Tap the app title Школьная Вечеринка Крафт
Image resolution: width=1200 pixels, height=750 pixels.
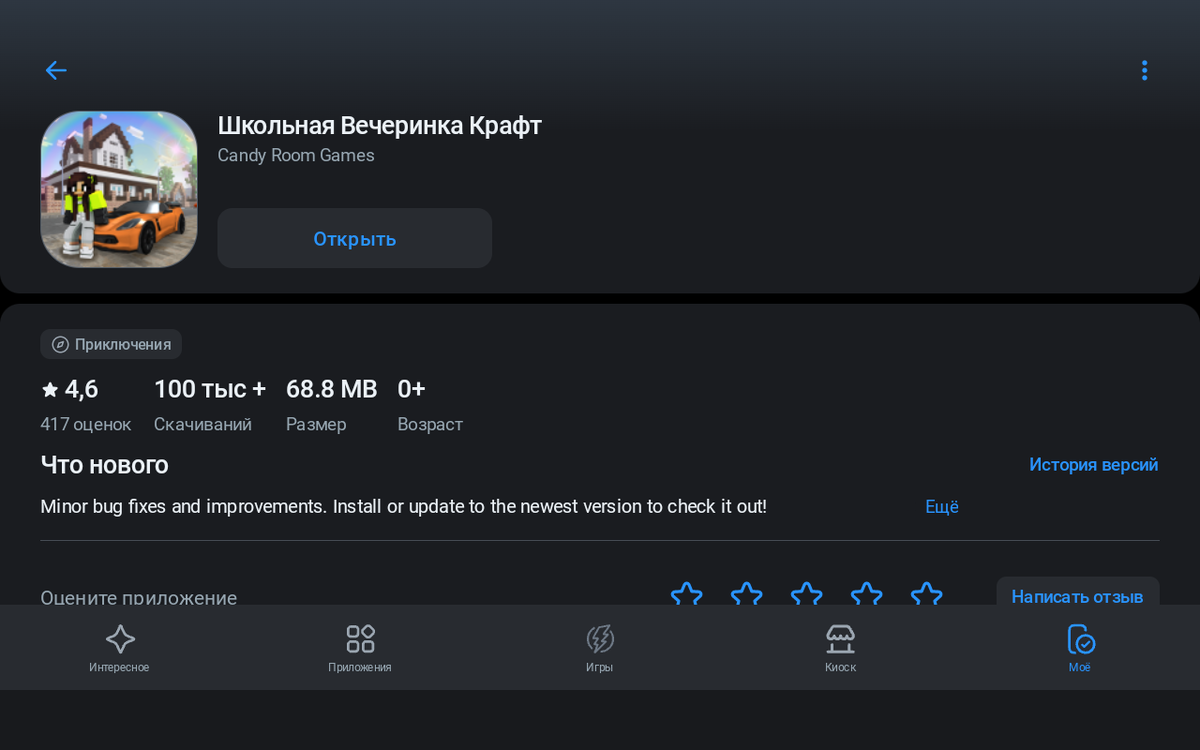(380, 126)
